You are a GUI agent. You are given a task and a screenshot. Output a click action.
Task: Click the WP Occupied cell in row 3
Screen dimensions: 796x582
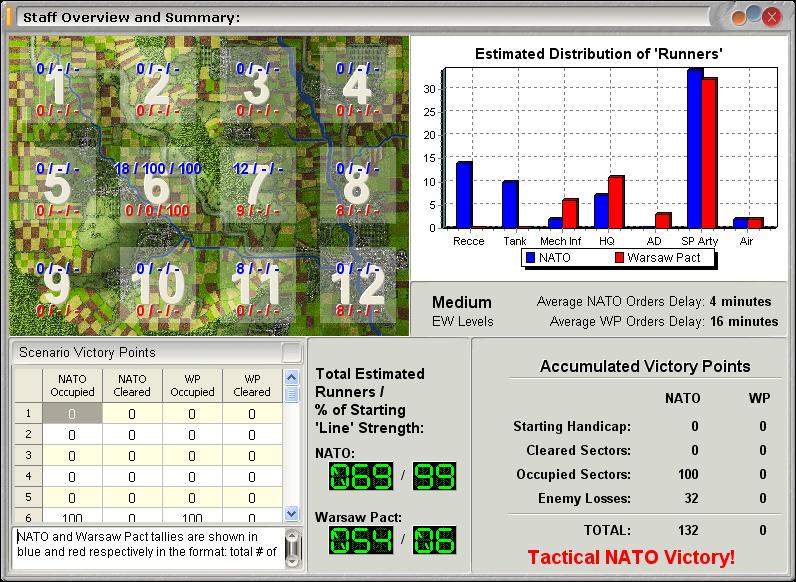(x=192, y=456)
